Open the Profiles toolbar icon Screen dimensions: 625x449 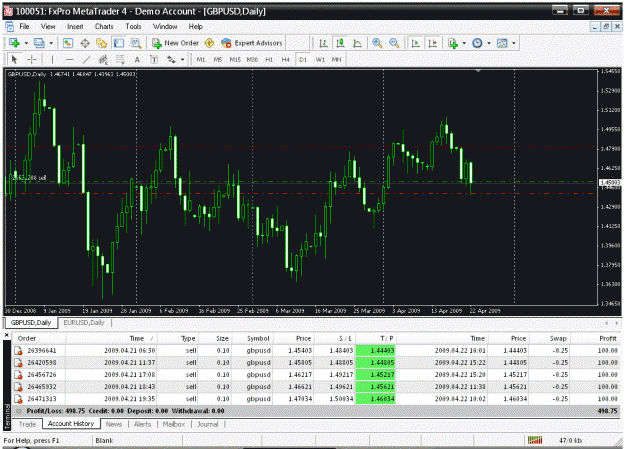pyautogui.click(x=39, y=43)
